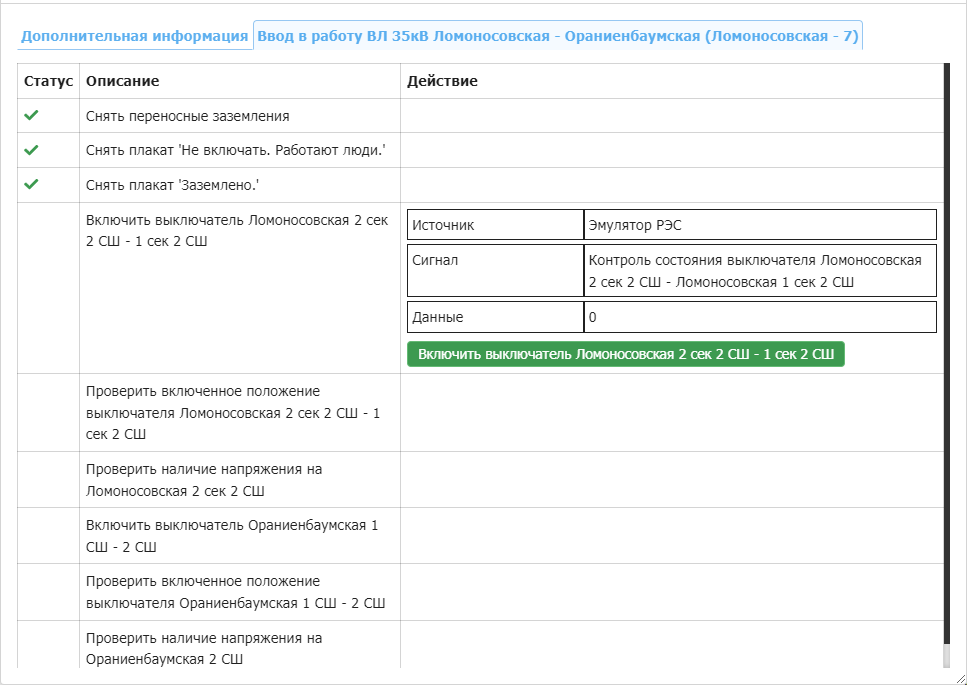Click the 'Сигнал' label cell
968x685 pixels.
(495, 270)
